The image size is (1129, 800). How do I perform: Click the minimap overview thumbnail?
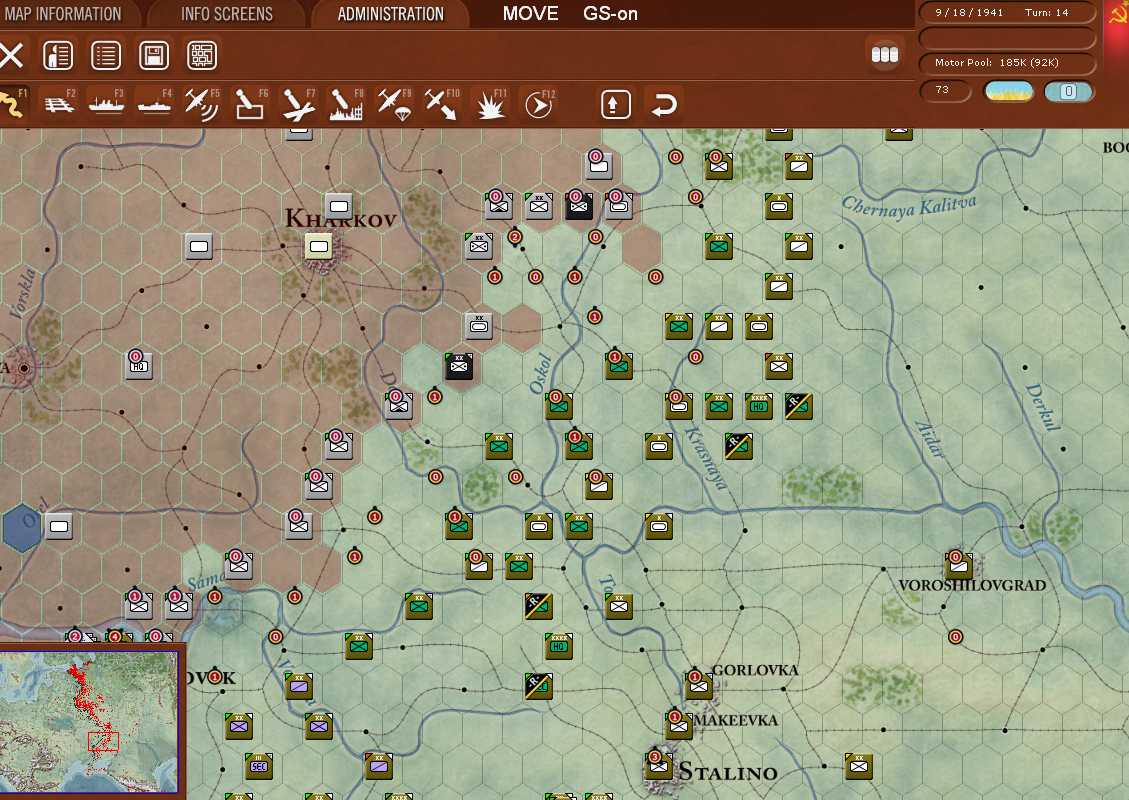pyautogui.click(x=89, y=722)
